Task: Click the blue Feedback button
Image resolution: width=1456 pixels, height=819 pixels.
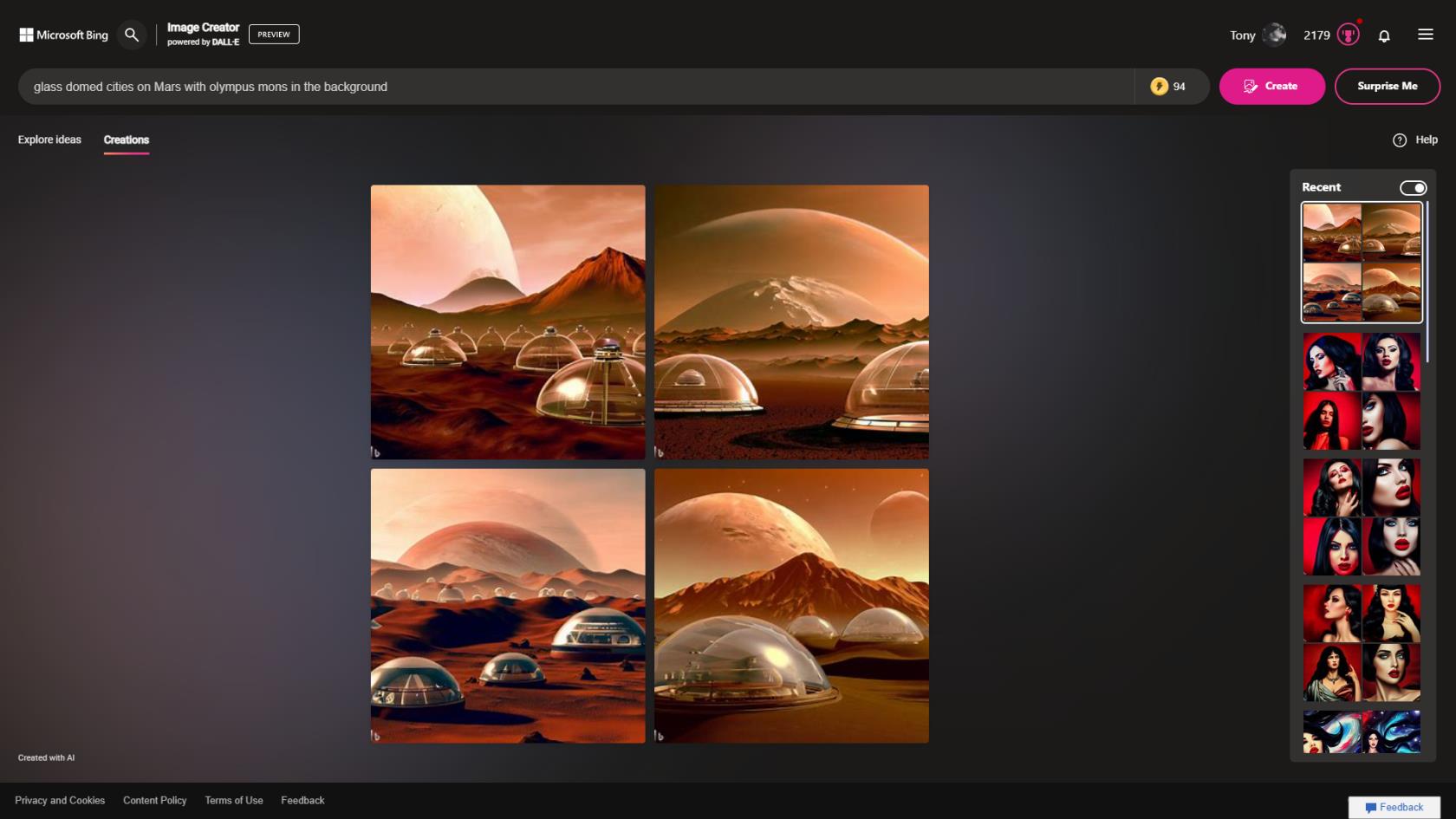Action: [x=1394, y=807]
